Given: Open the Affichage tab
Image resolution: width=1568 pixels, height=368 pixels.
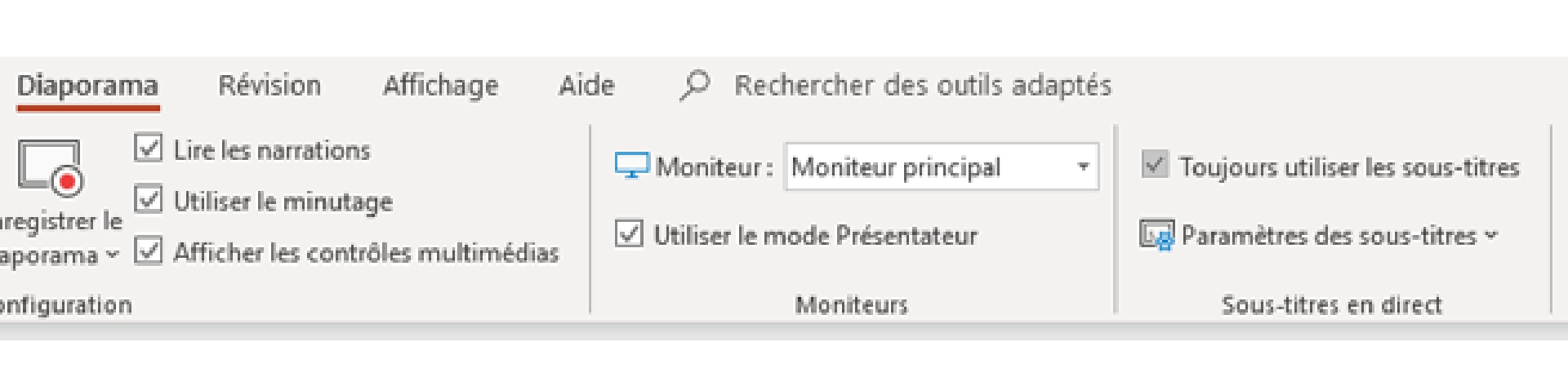Looking at the screenshot, I should (440, 86).
